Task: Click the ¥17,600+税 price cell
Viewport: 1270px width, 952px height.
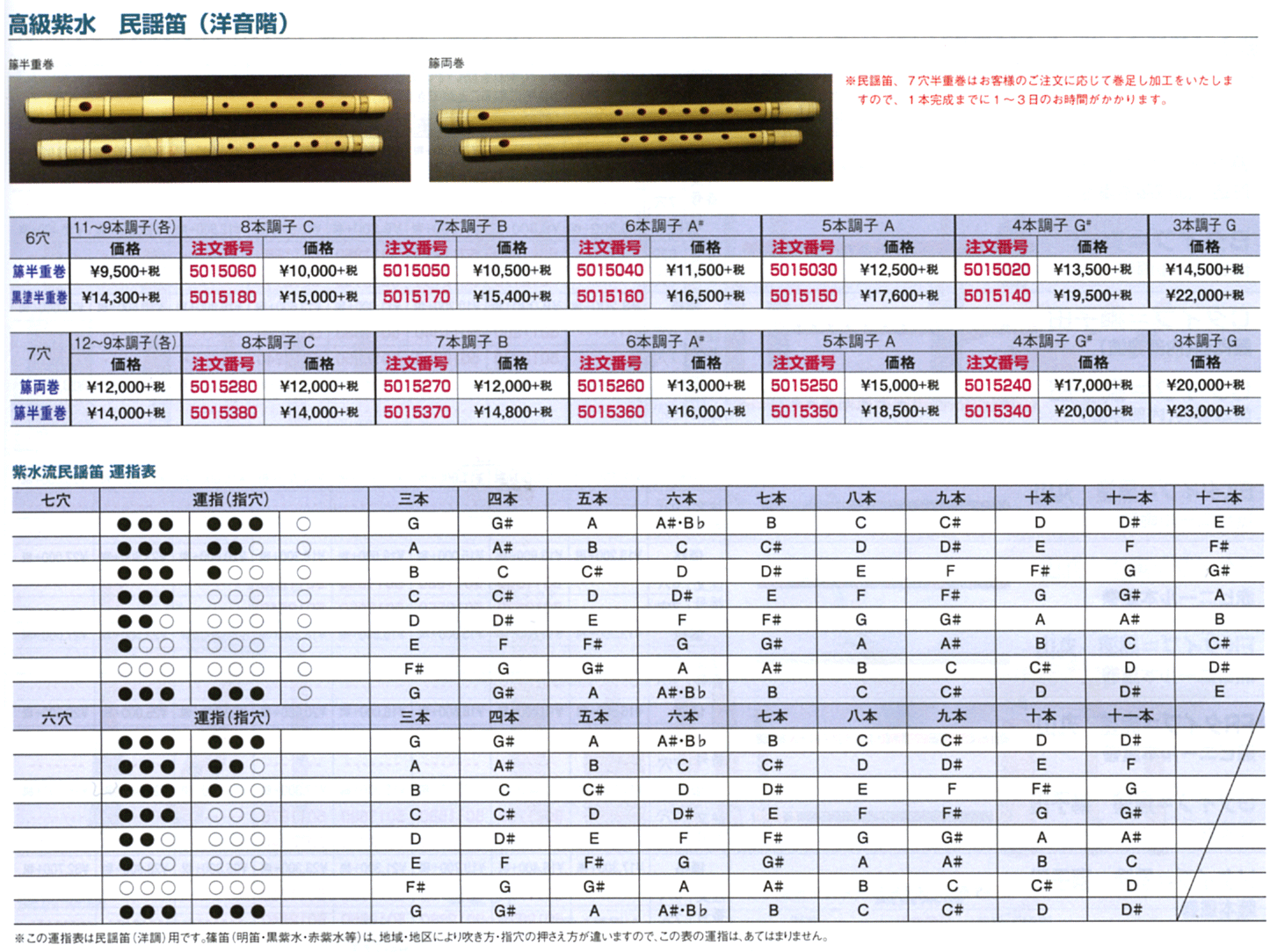Action: [898, 296]
